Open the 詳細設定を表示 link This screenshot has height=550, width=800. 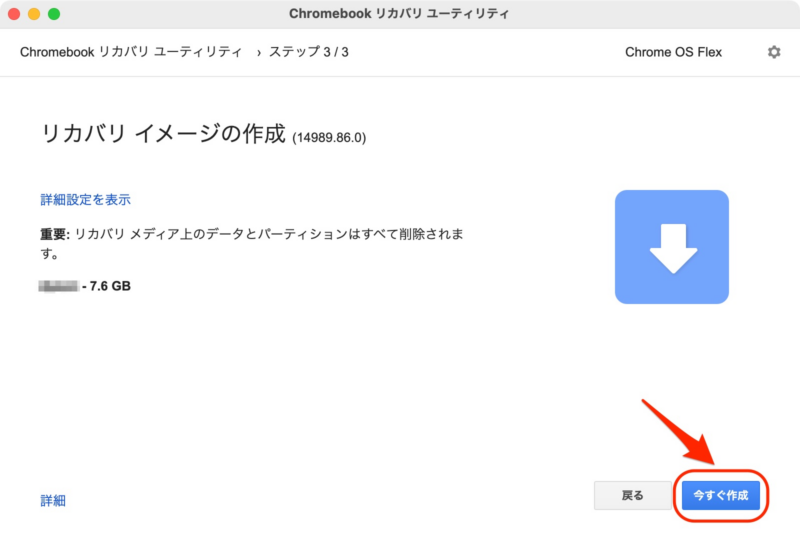(86, 199)
